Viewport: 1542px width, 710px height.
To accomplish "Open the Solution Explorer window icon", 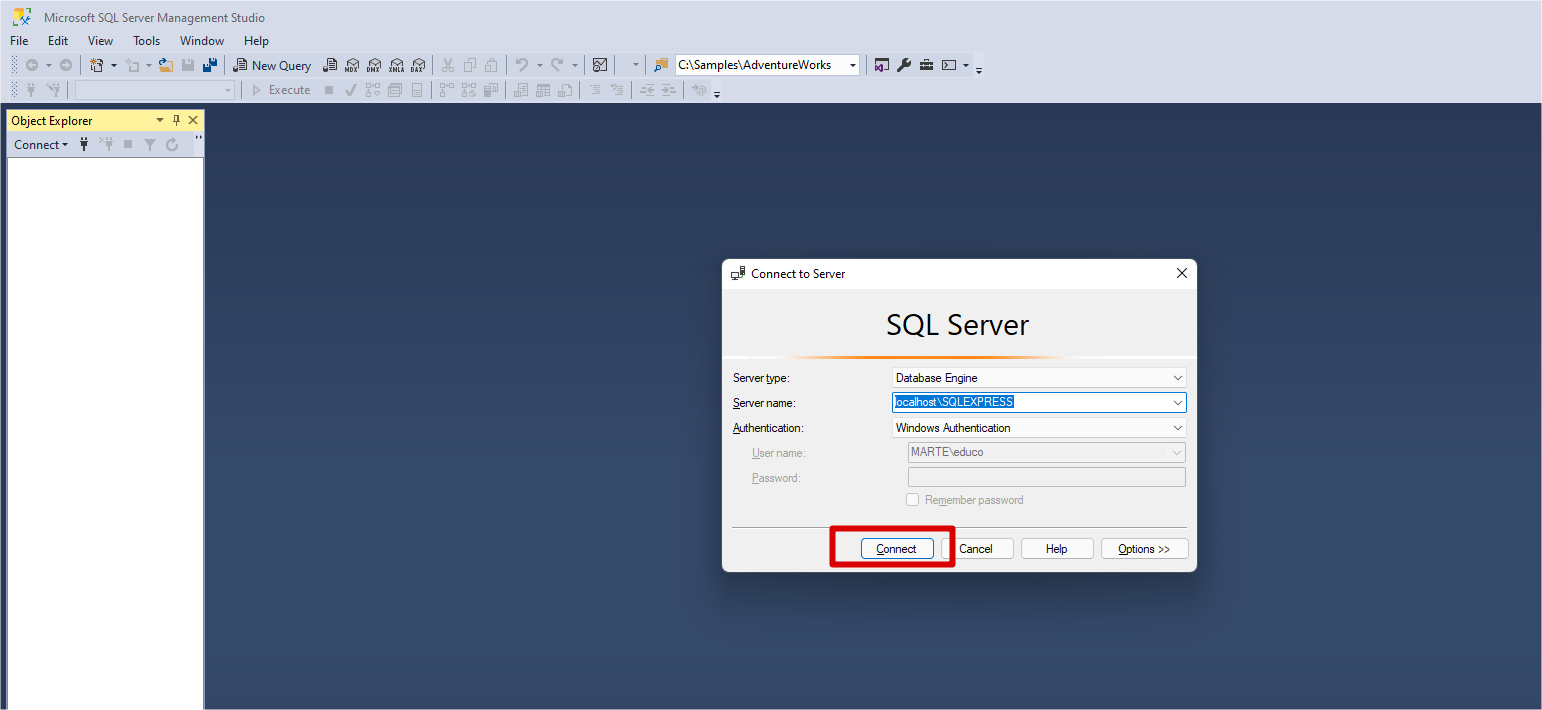I will click(x=882, y=65).
